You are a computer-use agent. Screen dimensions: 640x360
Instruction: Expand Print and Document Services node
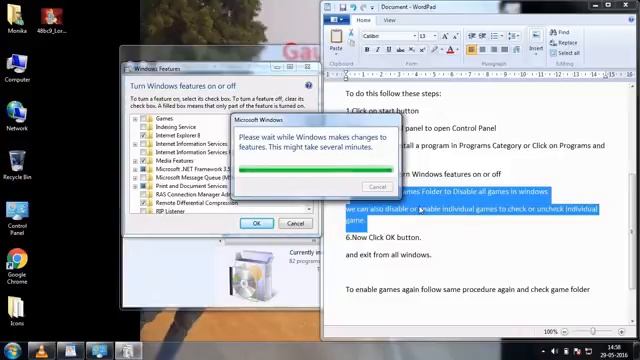coord(135,187)
